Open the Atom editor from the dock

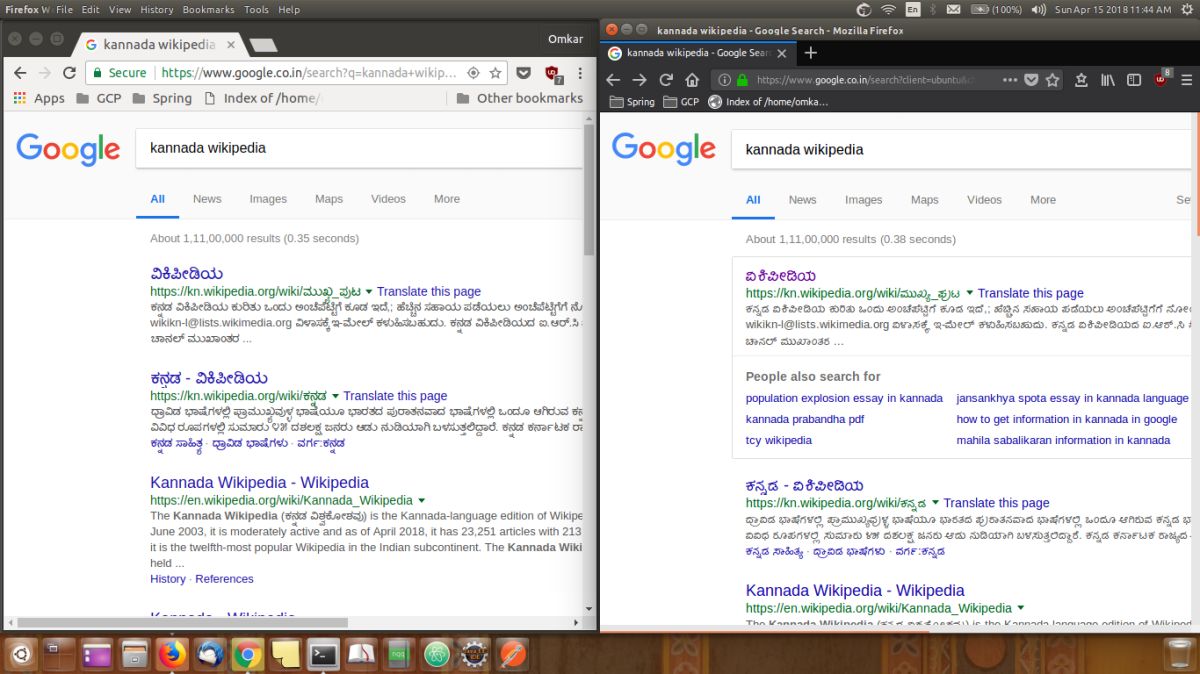(436, 654)
